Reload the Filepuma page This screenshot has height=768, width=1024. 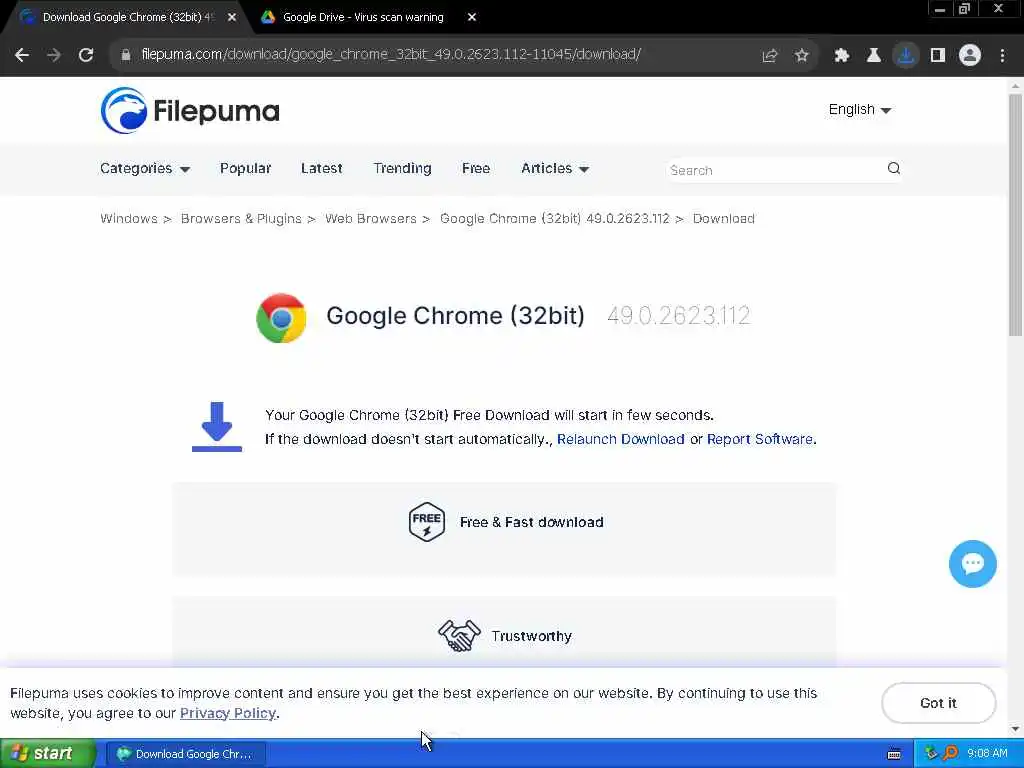coord(86,56)
